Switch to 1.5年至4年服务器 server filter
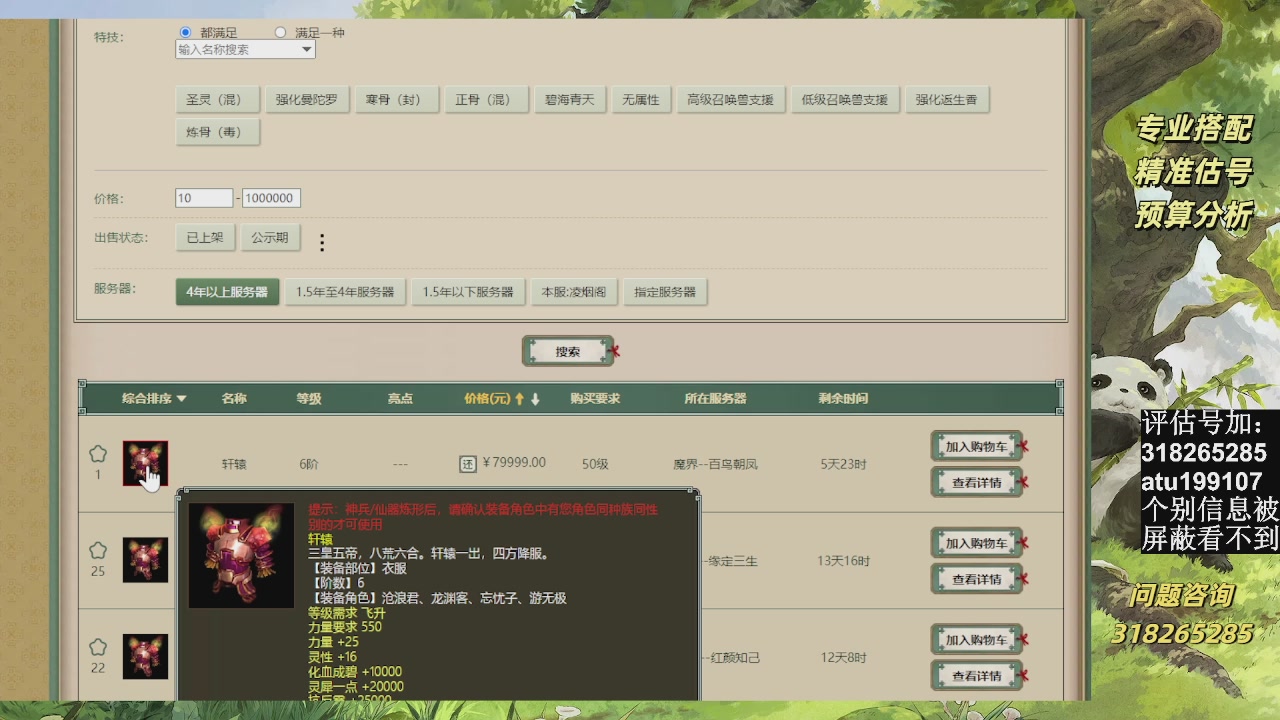The image size is (1280, 720). point(345,292)
